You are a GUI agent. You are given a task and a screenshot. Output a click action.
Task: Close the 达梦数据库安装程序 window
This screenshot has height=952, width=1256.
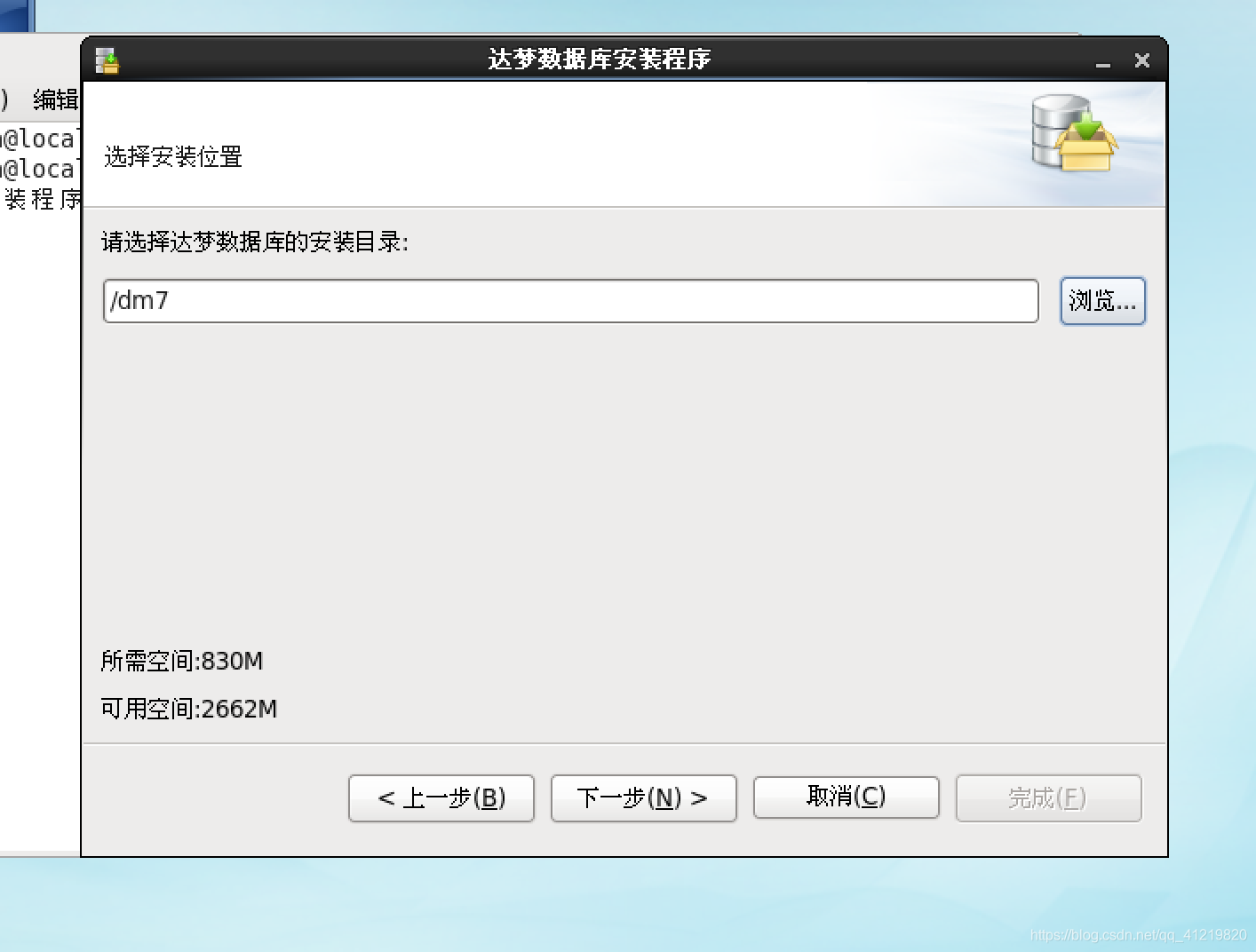pyautogui.click(x=1142, y=60)
